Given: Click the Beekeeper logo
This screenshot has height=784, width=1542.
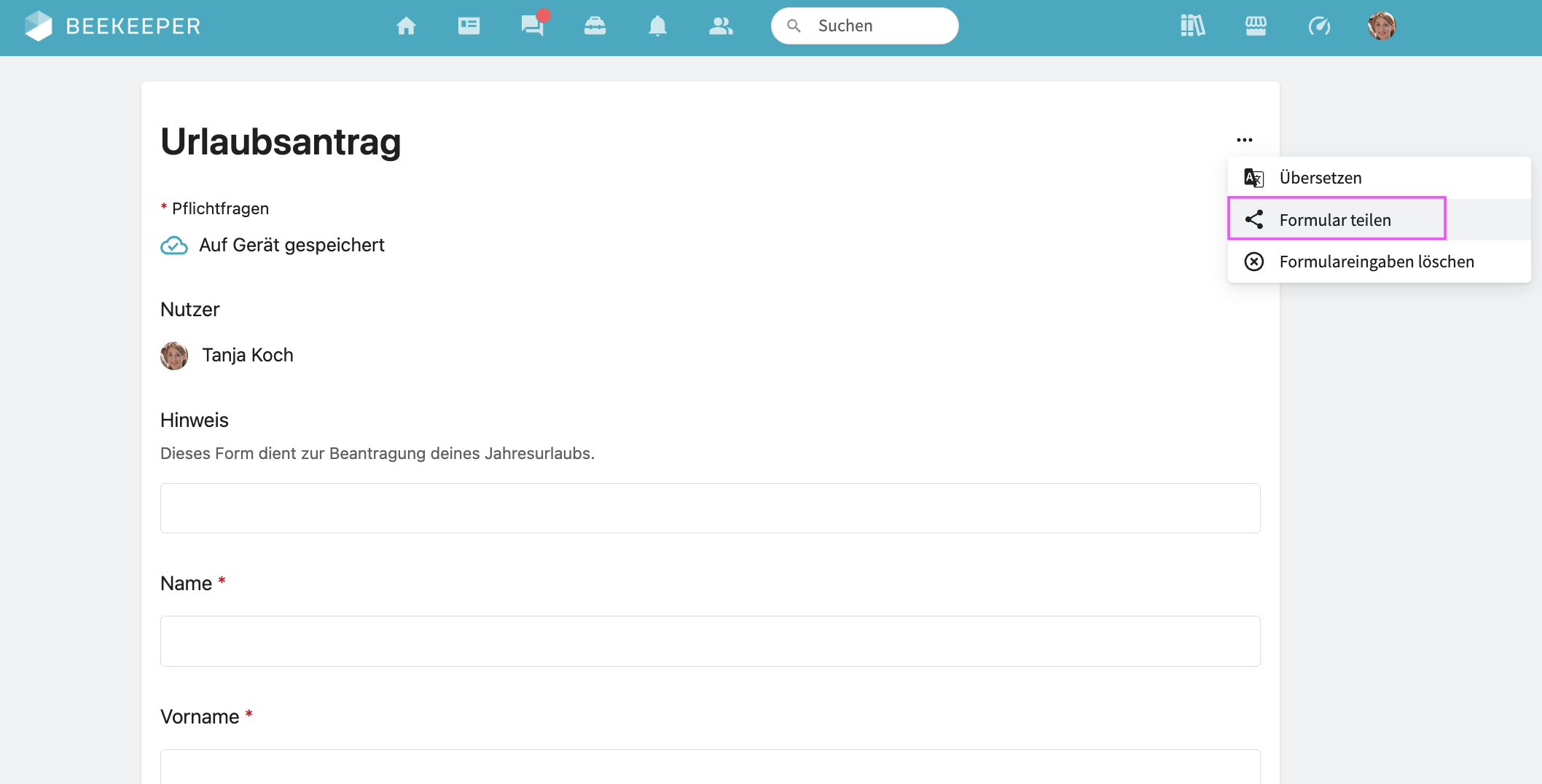Looking at the screenshot, I should [112, 26].
